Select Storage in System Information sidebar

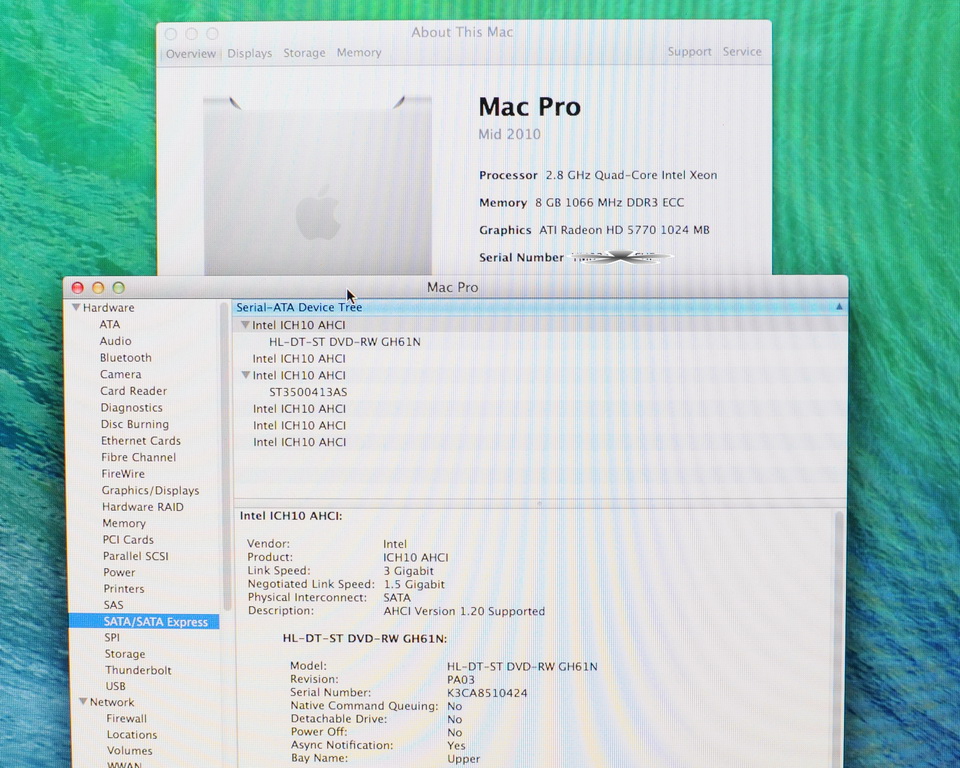tap(125, 654)
